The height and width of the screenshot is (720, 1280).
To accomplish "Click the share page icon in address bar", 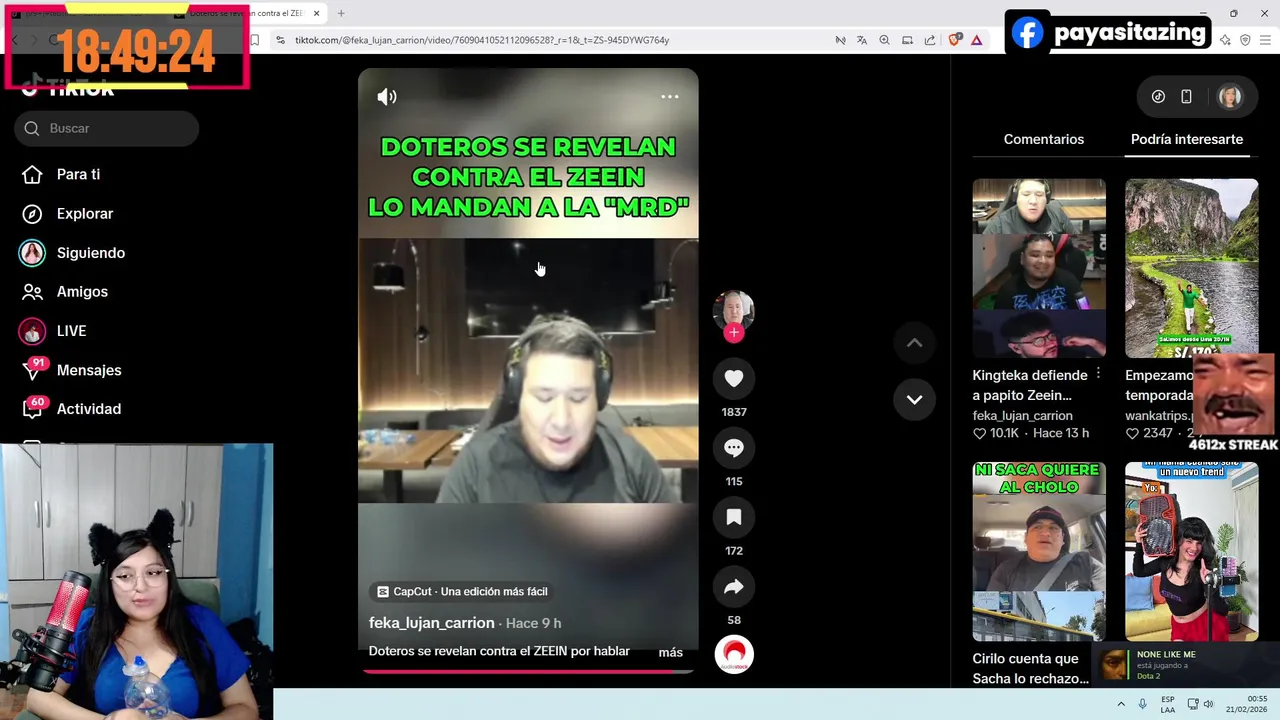I will click(930, 40).
